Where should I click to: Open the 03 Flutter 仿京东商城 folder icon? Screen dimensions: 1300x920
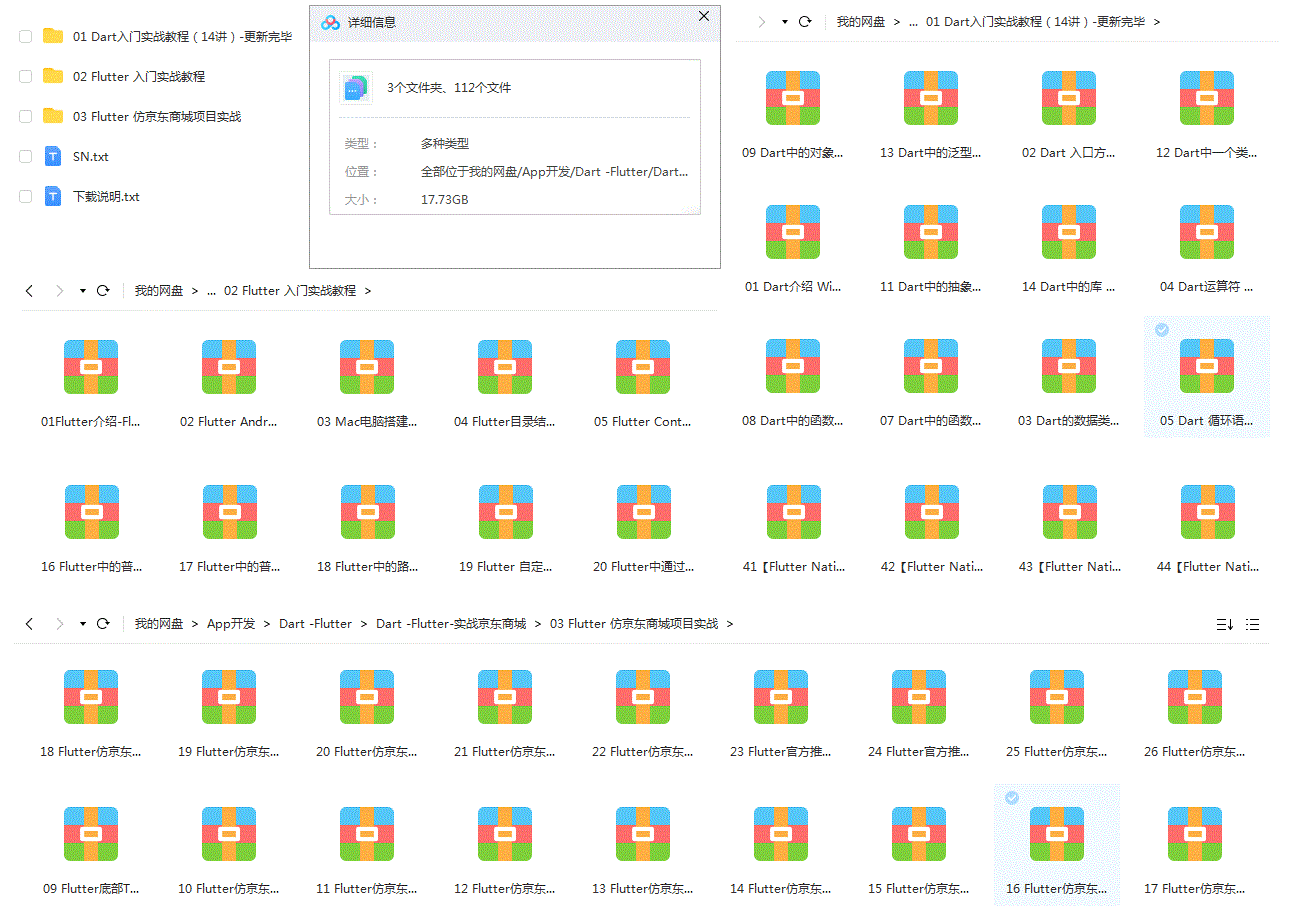53,116
